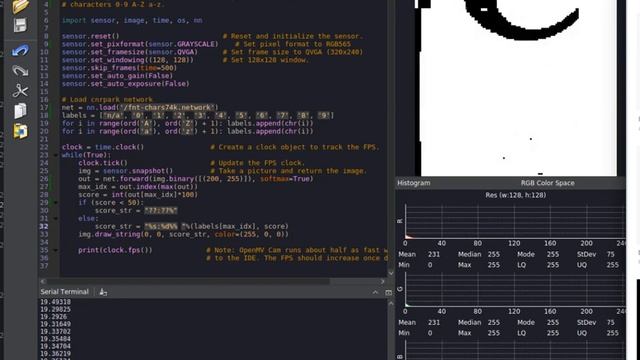Open the RGB Color Space dropdown
This screenshot has width=640, height=360.
[547, 183]
